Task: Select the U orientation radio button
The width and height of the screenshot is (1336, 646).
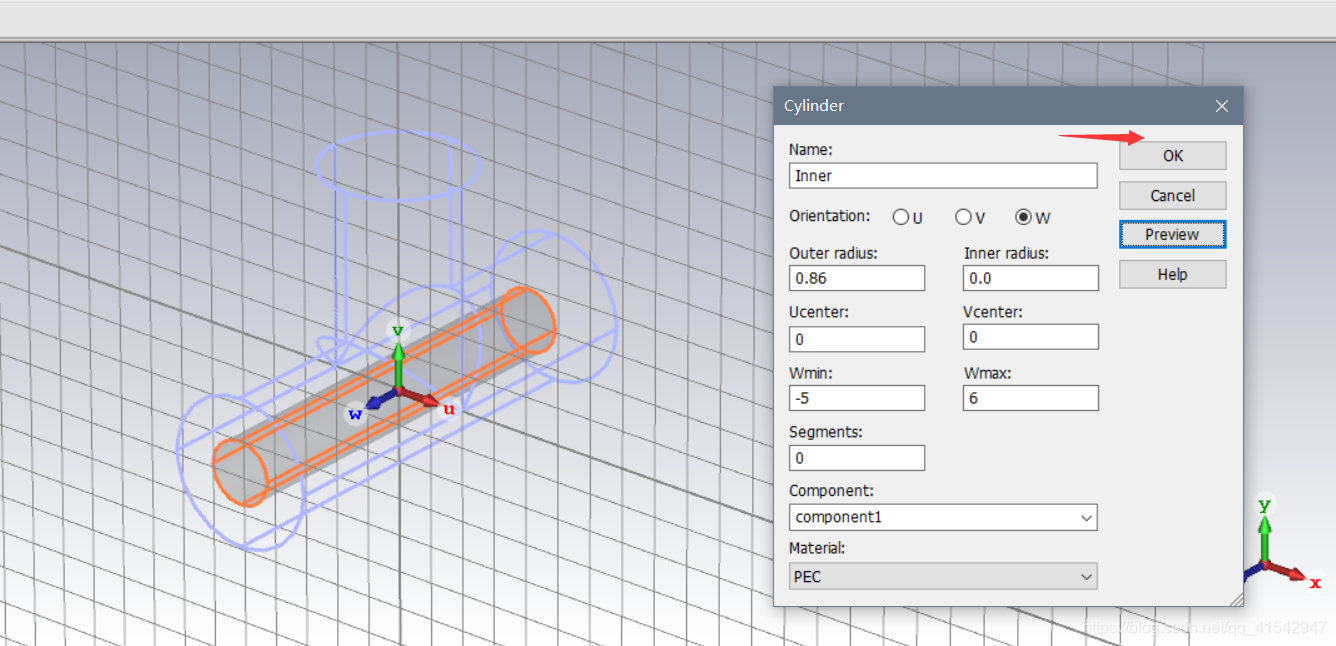Action: [901, 217]
